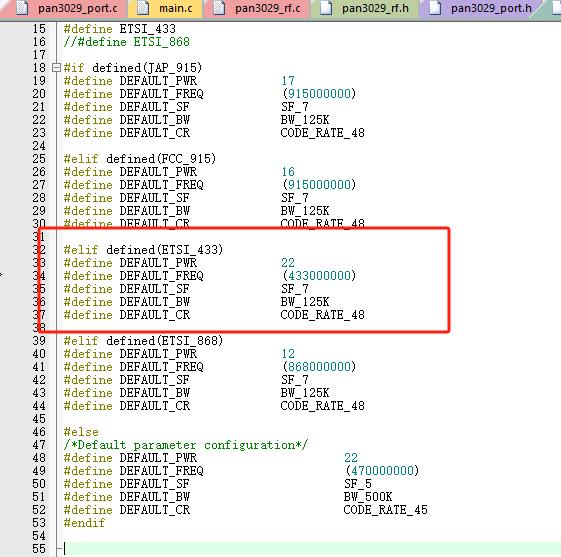Click line number 55 in the gutter
Viewport: 561px width, 557px height.
tap(39, 549)
